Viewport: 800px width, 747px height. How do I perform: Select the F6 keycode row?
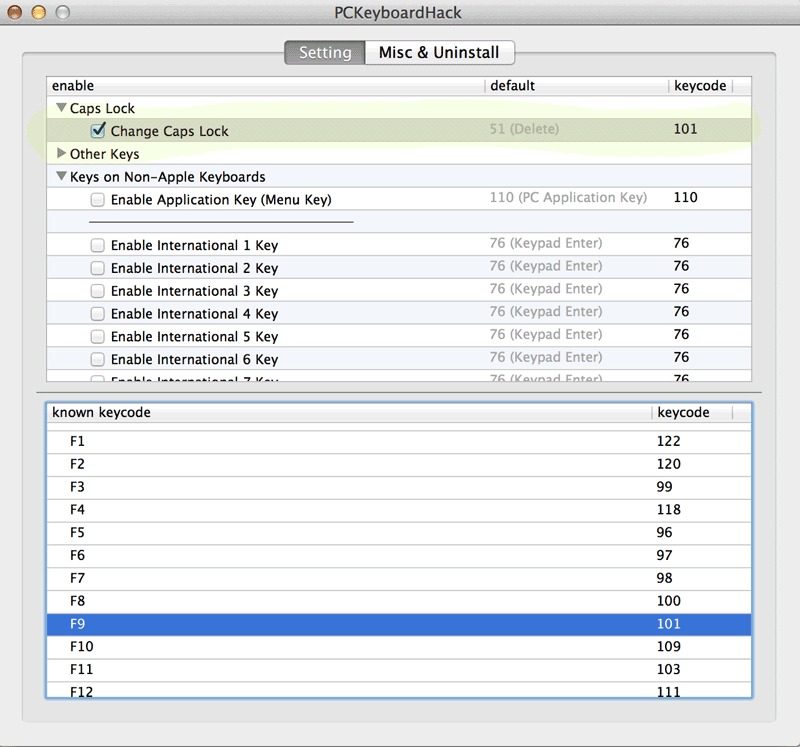(x=399, y=556)
